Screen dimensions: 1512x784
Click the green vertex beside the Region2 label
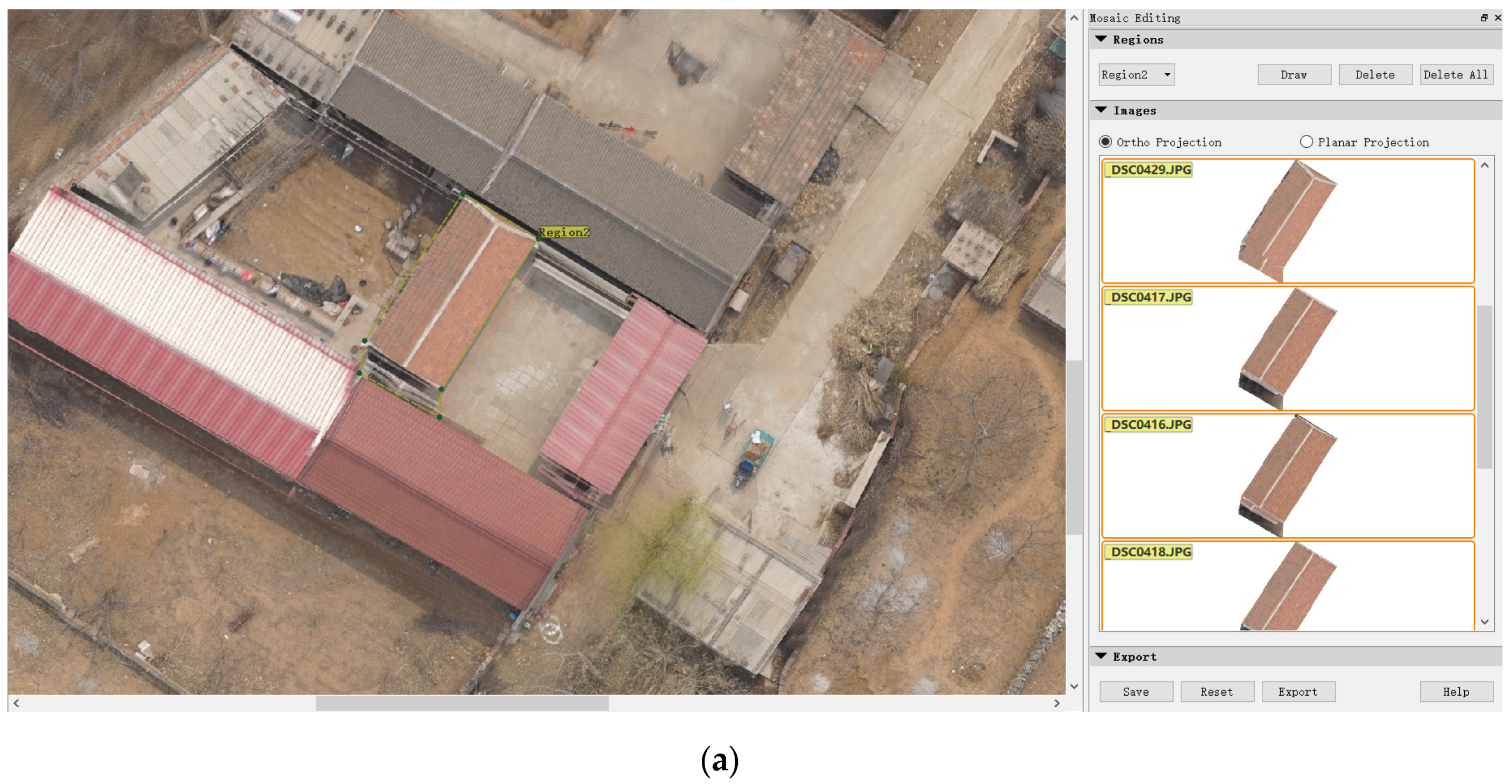click(x=538, y=238)
